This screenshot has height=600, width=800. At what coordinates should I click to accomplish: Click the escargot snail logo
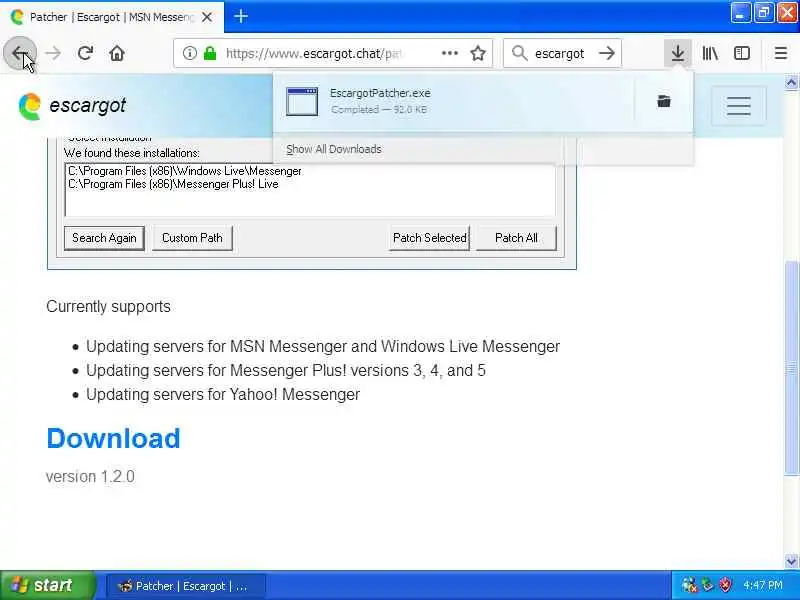click(x=30, y=106)
